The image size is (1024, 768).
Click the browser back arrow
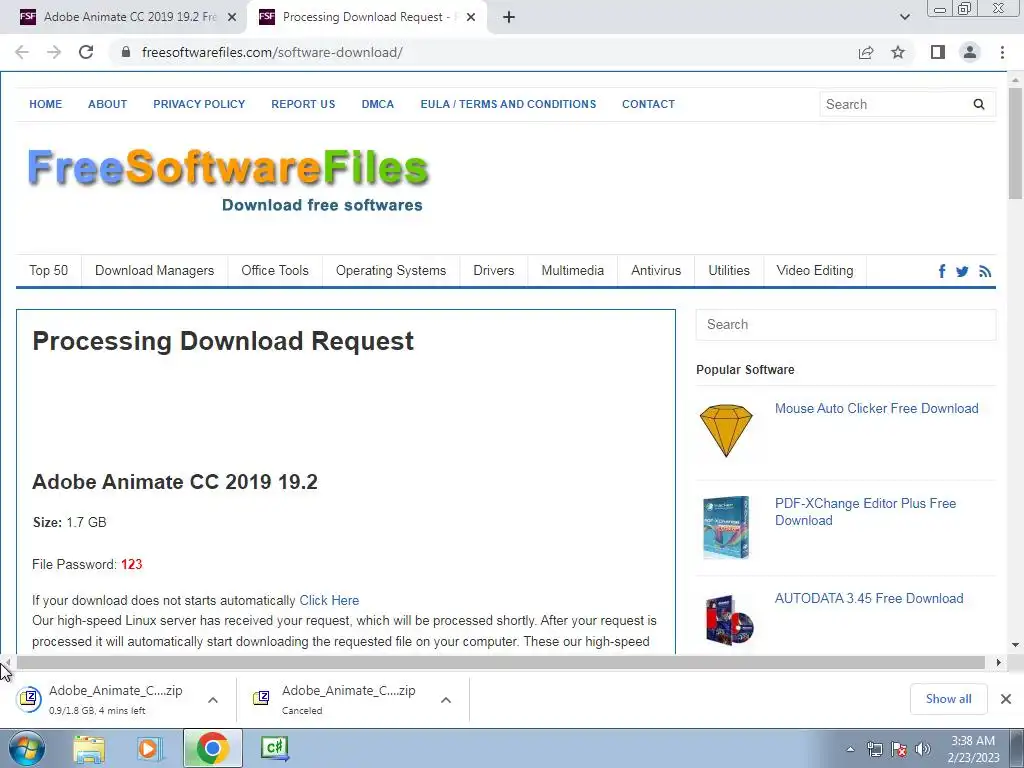[22, 52]
